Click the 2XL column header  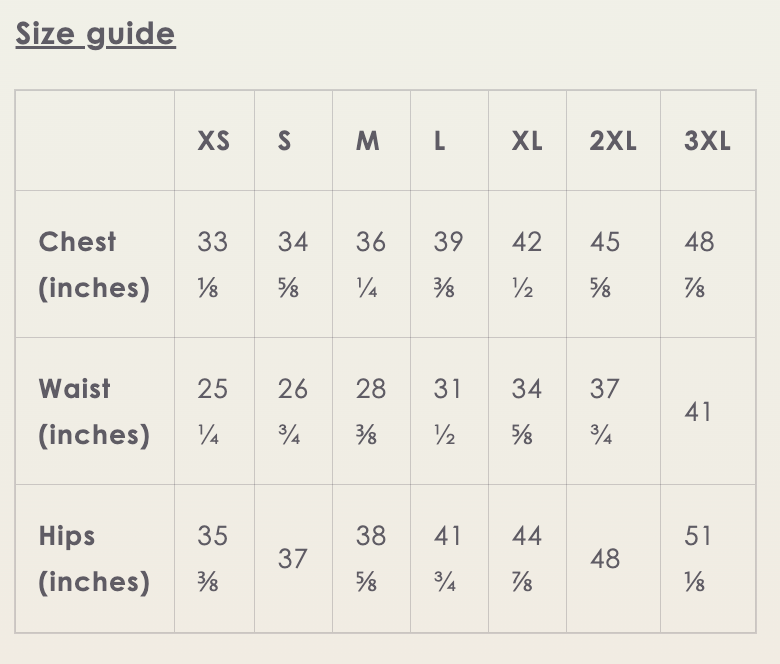pyautogui.click(x=612, y=141)
